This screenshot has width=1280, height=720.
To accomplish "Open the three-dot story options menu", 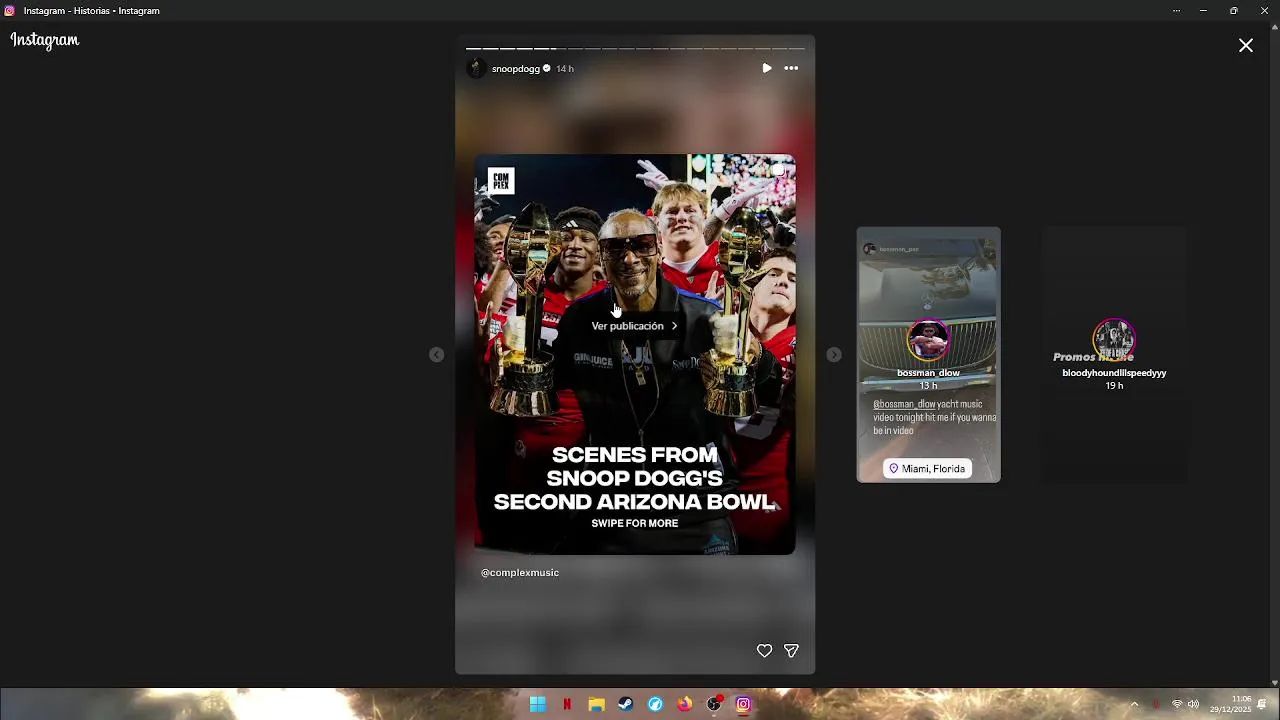I will 791,68.
